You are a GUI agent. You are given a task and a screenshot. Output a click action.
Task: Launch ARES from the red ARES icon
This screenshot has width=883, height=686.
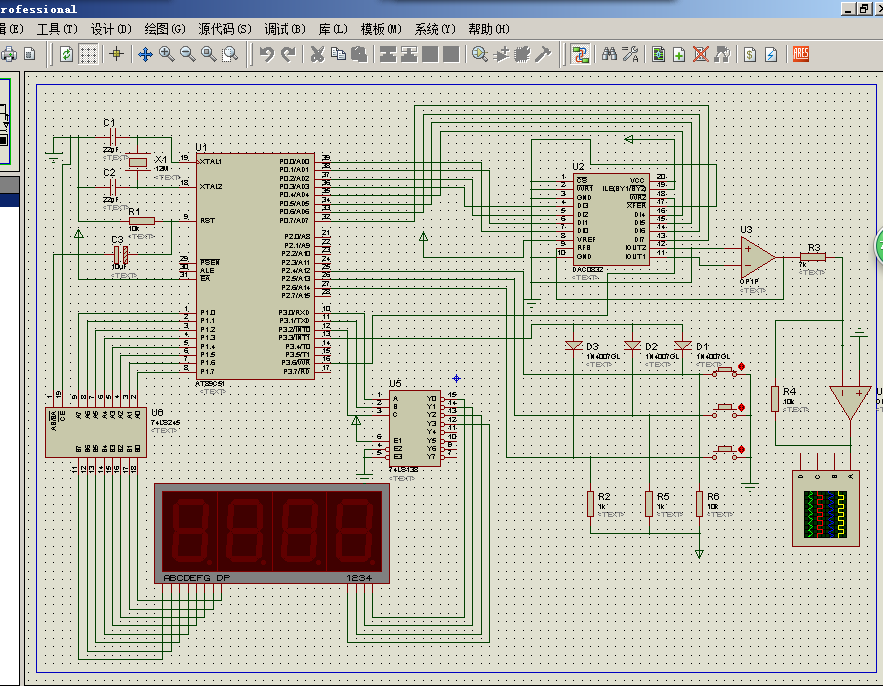point(800,54)
